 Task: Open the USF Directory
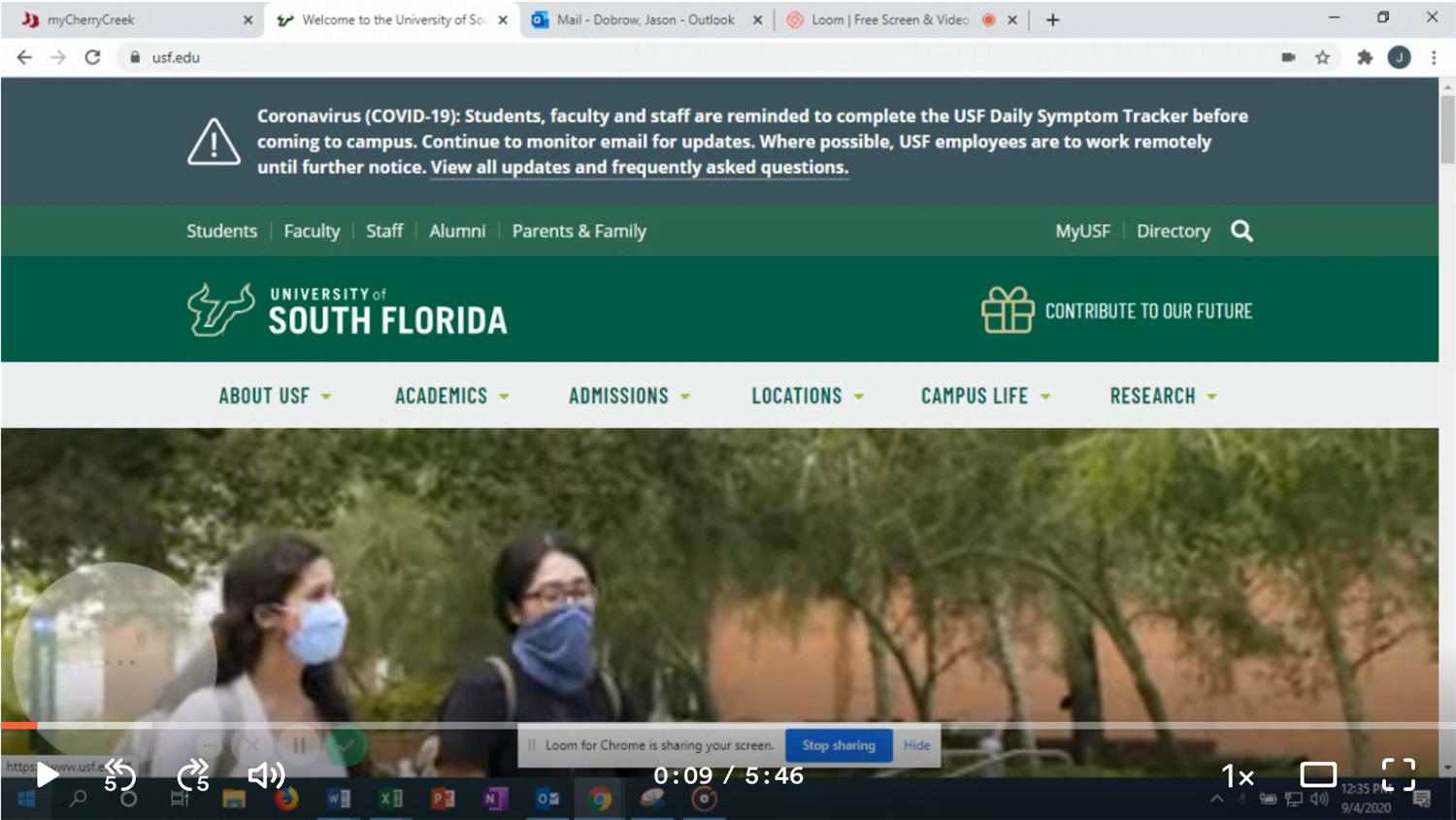coord(1174,231)
